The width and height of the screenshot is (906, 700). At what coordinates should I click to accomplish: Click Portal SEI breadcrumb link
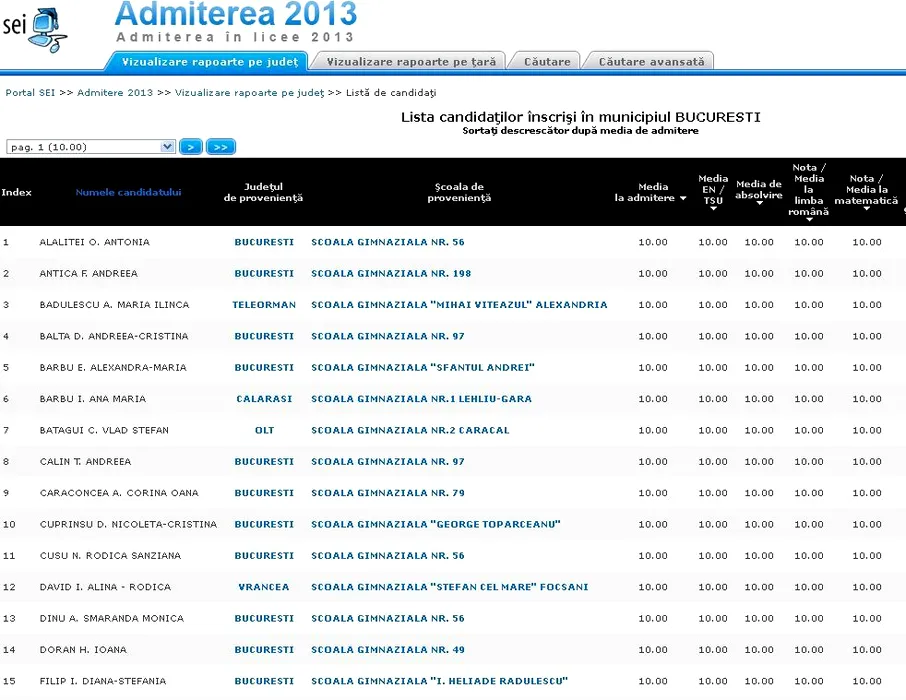coord(30,92)
